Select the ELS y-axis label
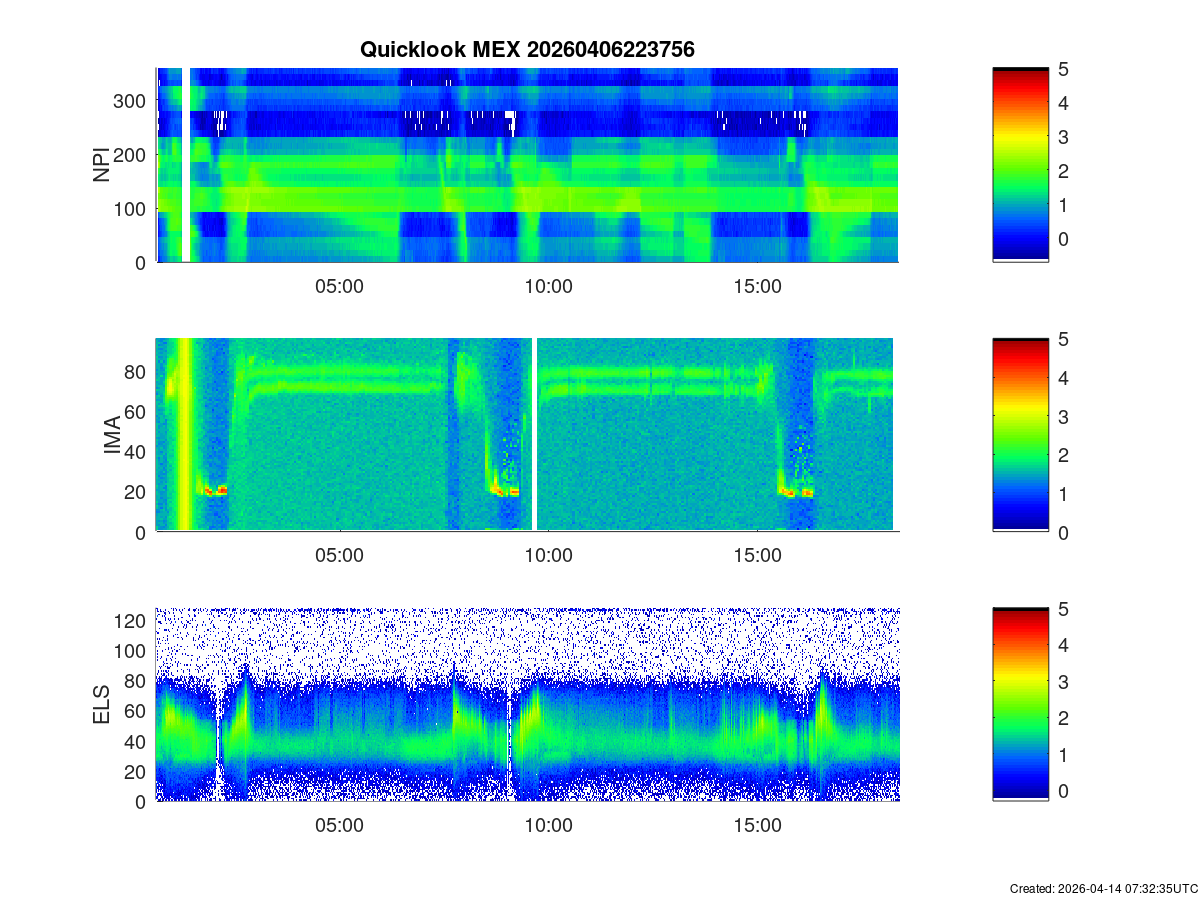Viewport: 1200px width, 900px height. 102,705
